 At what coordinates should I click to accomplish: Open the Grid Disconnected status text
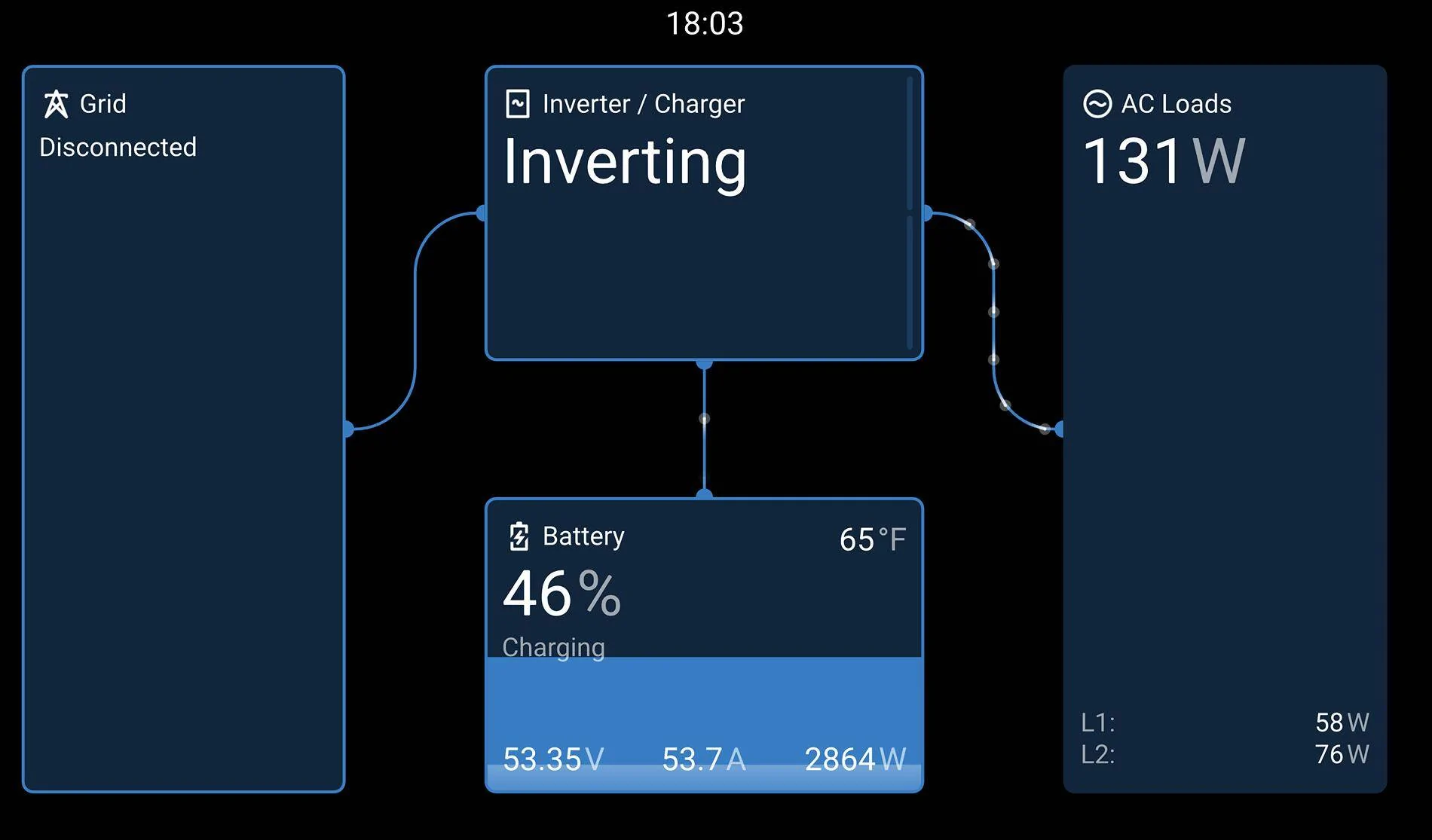118,147
